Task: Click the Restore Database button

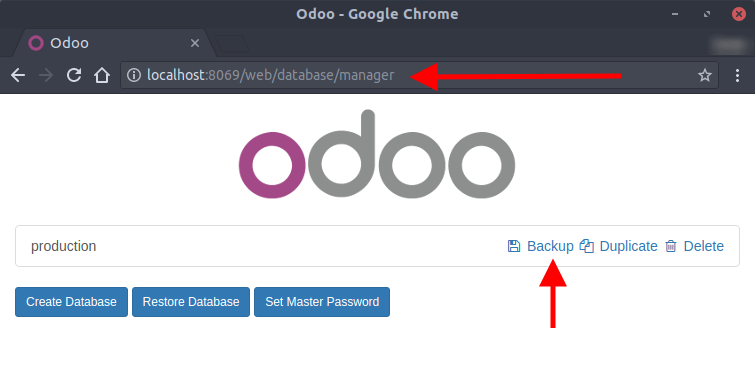Action: tap(191, 302)
